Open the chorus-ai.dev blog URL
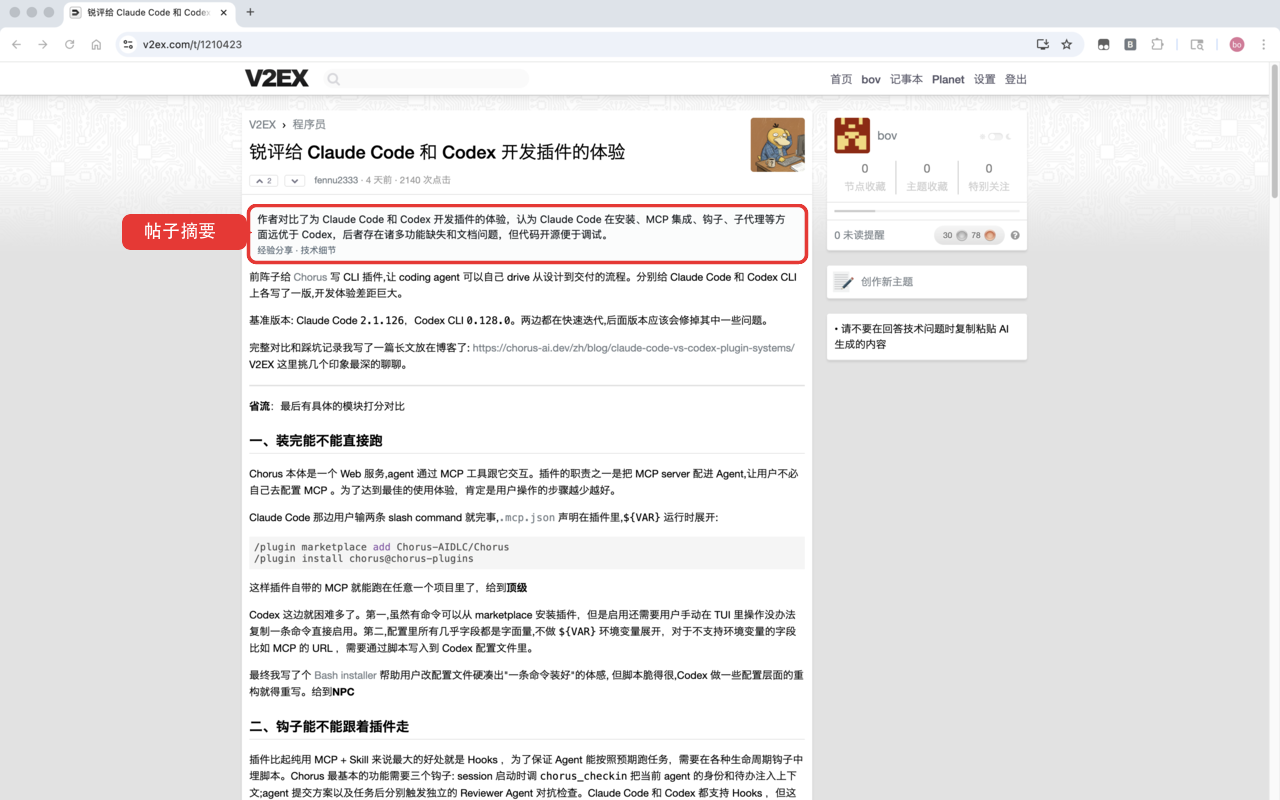 633,348
